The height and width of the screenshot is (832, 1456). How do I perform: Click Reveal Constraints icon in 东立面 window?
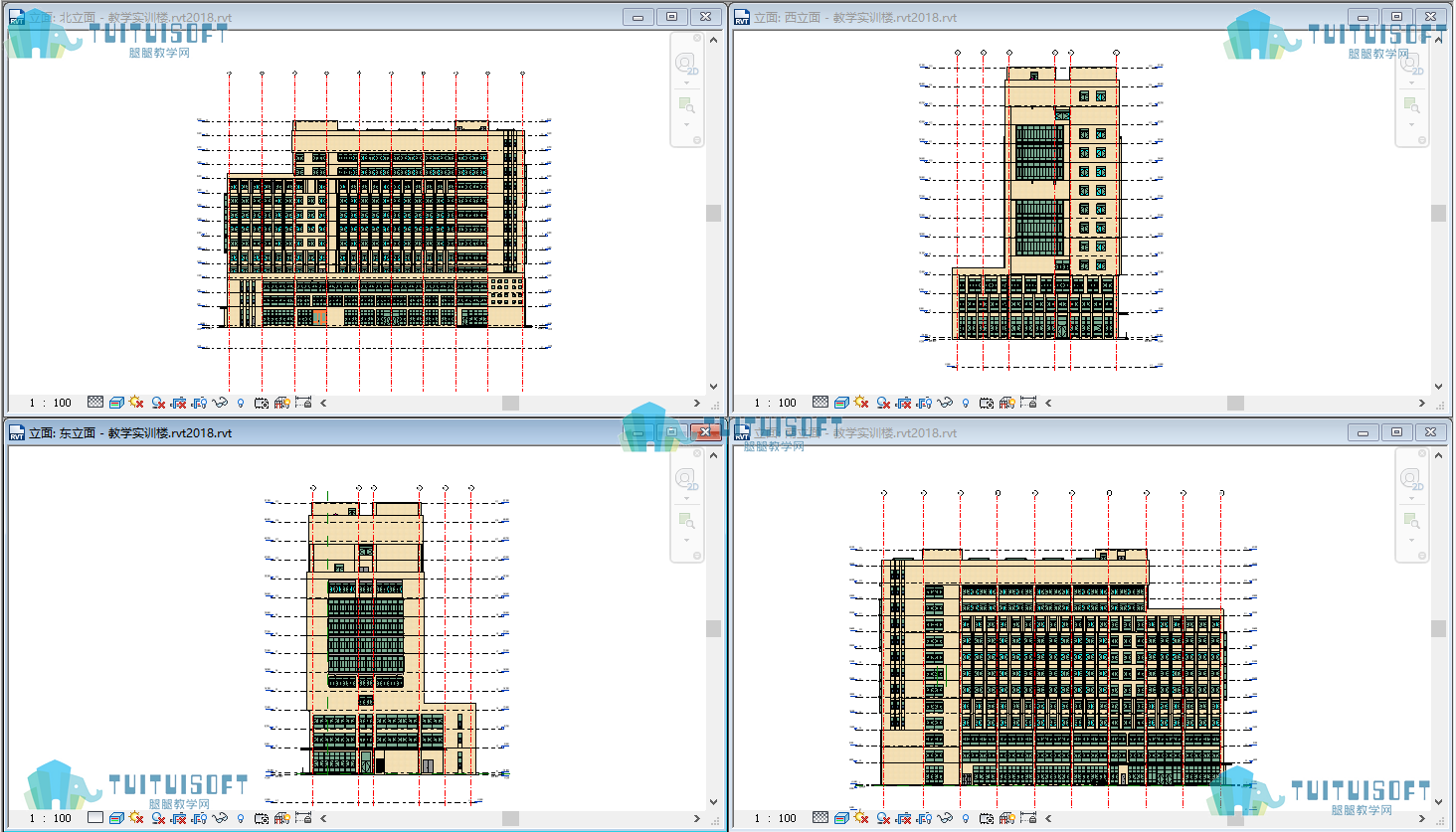303,818
